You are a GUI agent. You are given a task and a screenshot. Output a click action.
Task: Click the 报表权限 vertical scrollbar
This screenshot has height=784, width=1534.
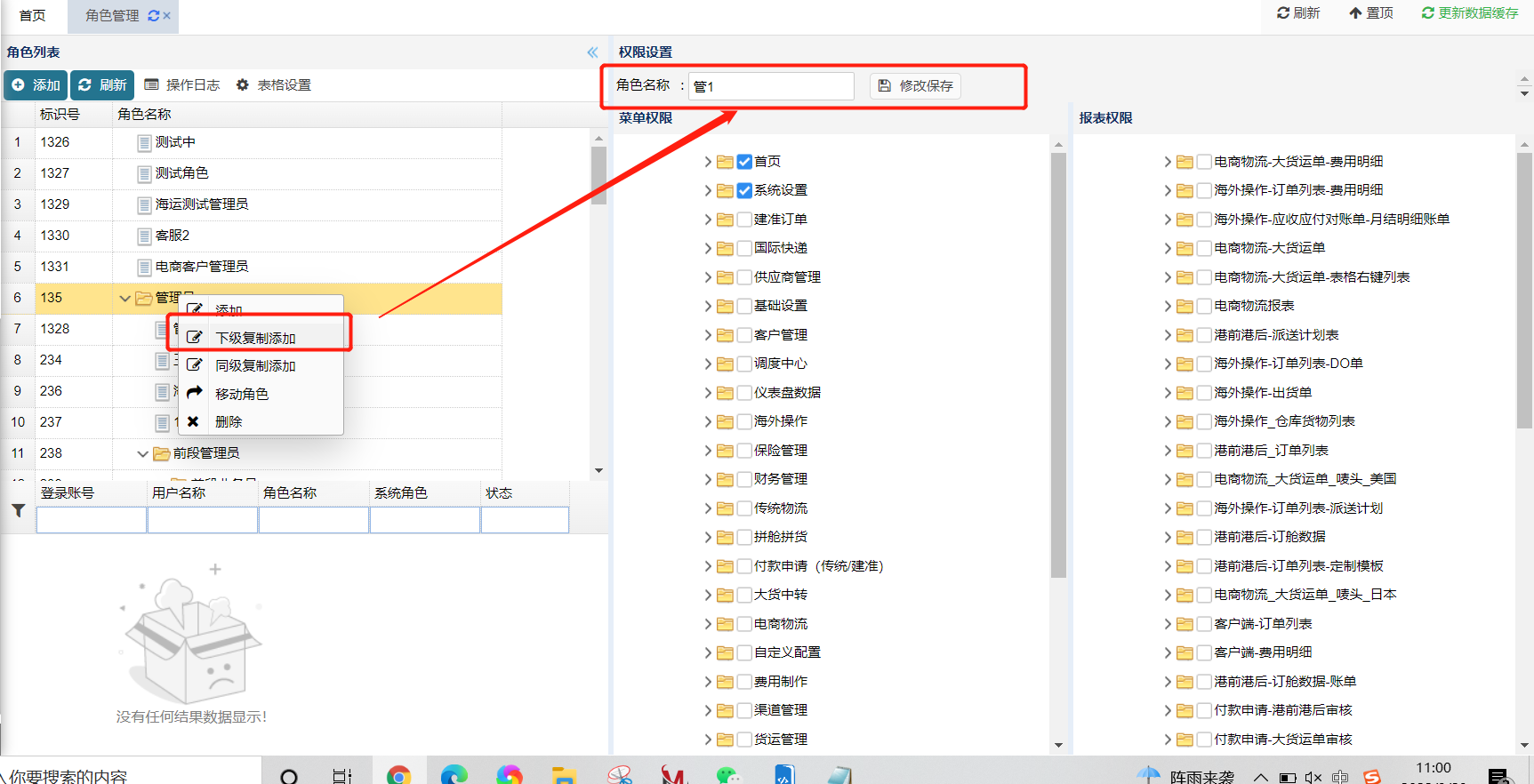tap(1524, 292)
